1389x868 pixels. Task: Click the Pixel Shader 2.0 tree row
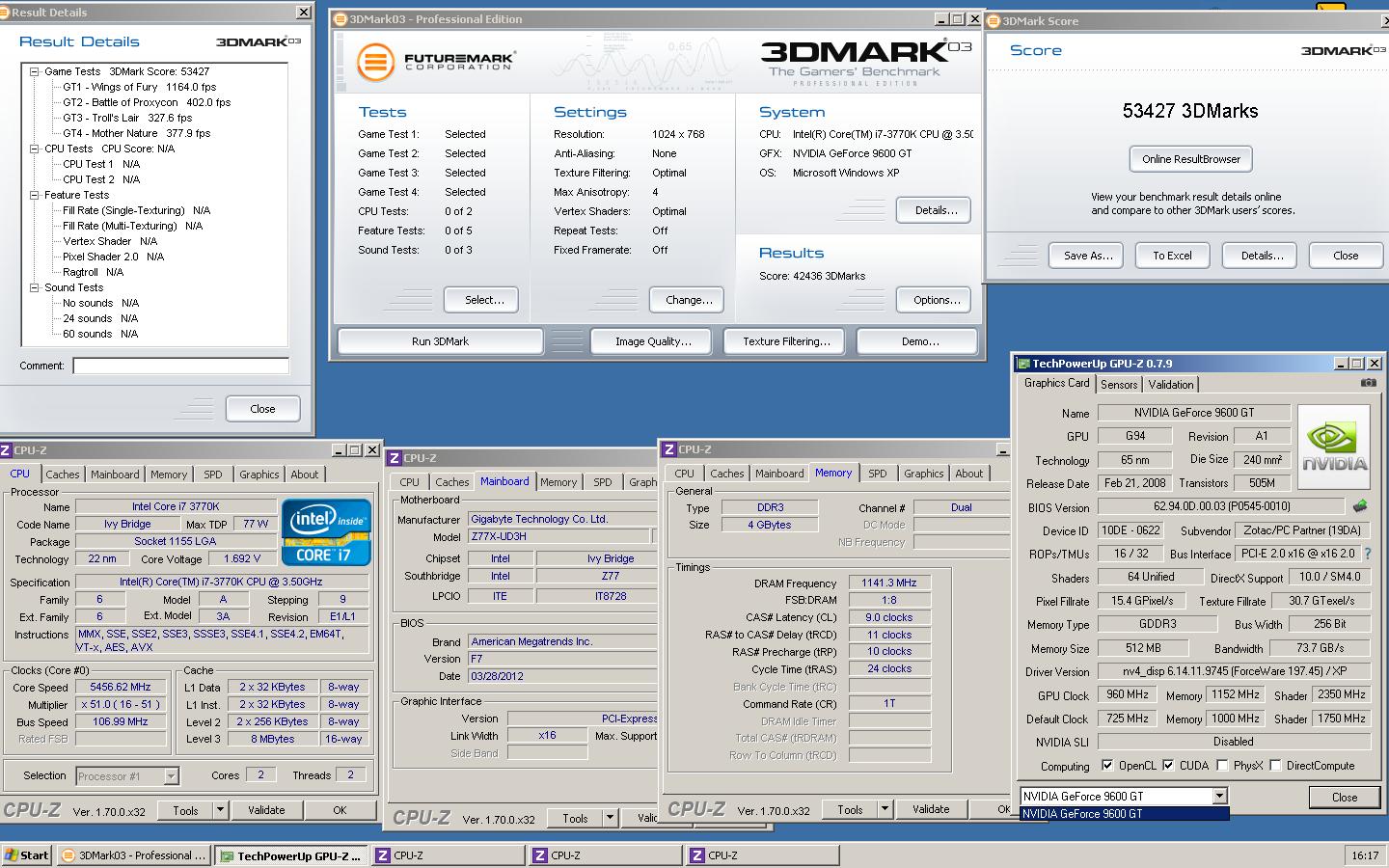[113, 257]
